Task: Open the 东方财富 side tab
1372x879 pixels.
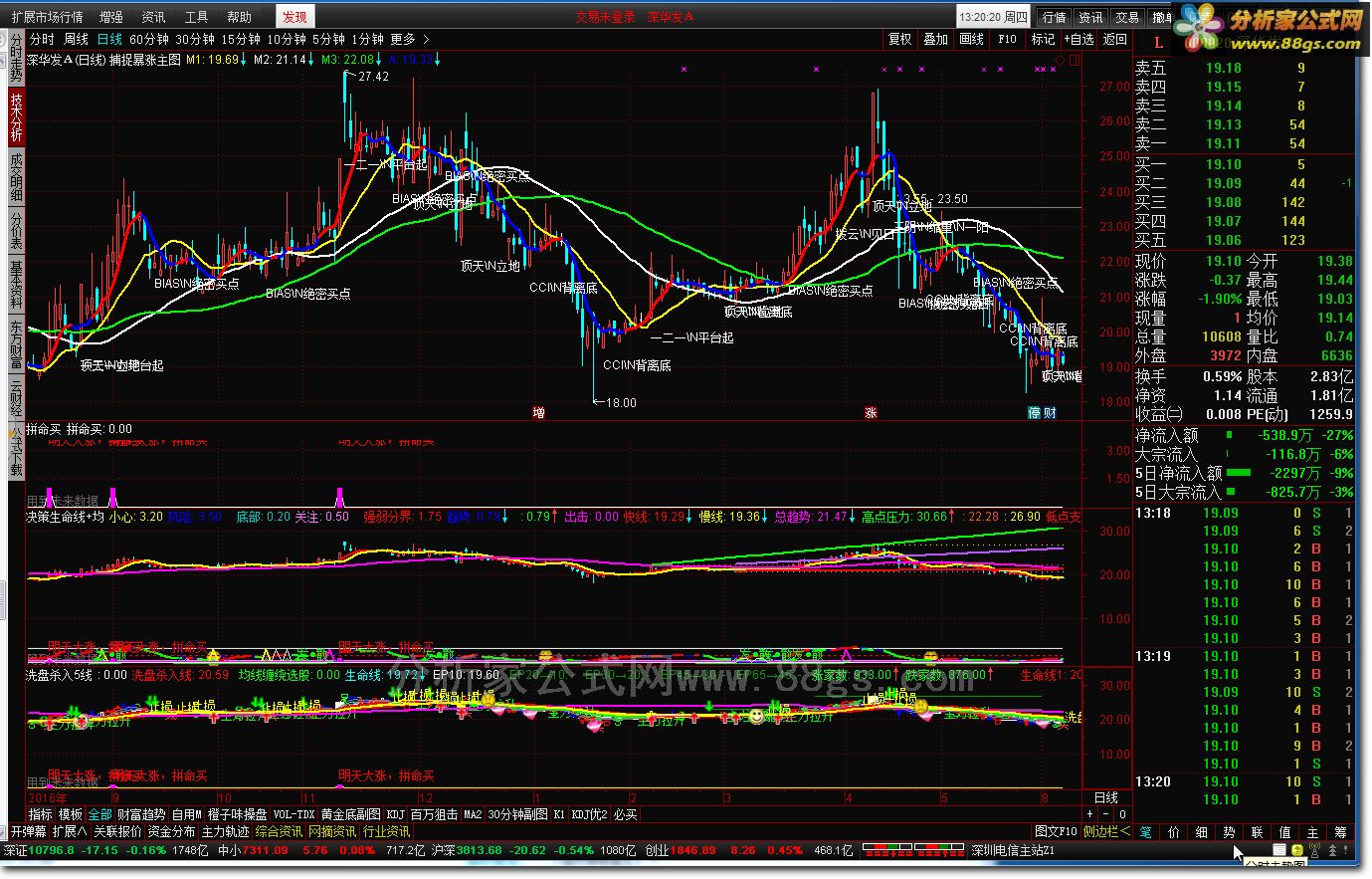Action: point(16,345)
